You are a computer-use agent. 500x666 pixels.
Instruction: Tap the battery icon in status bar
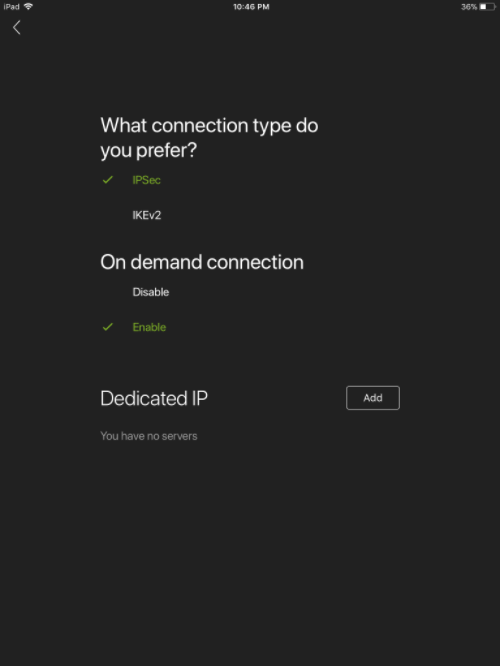point(488,7)
